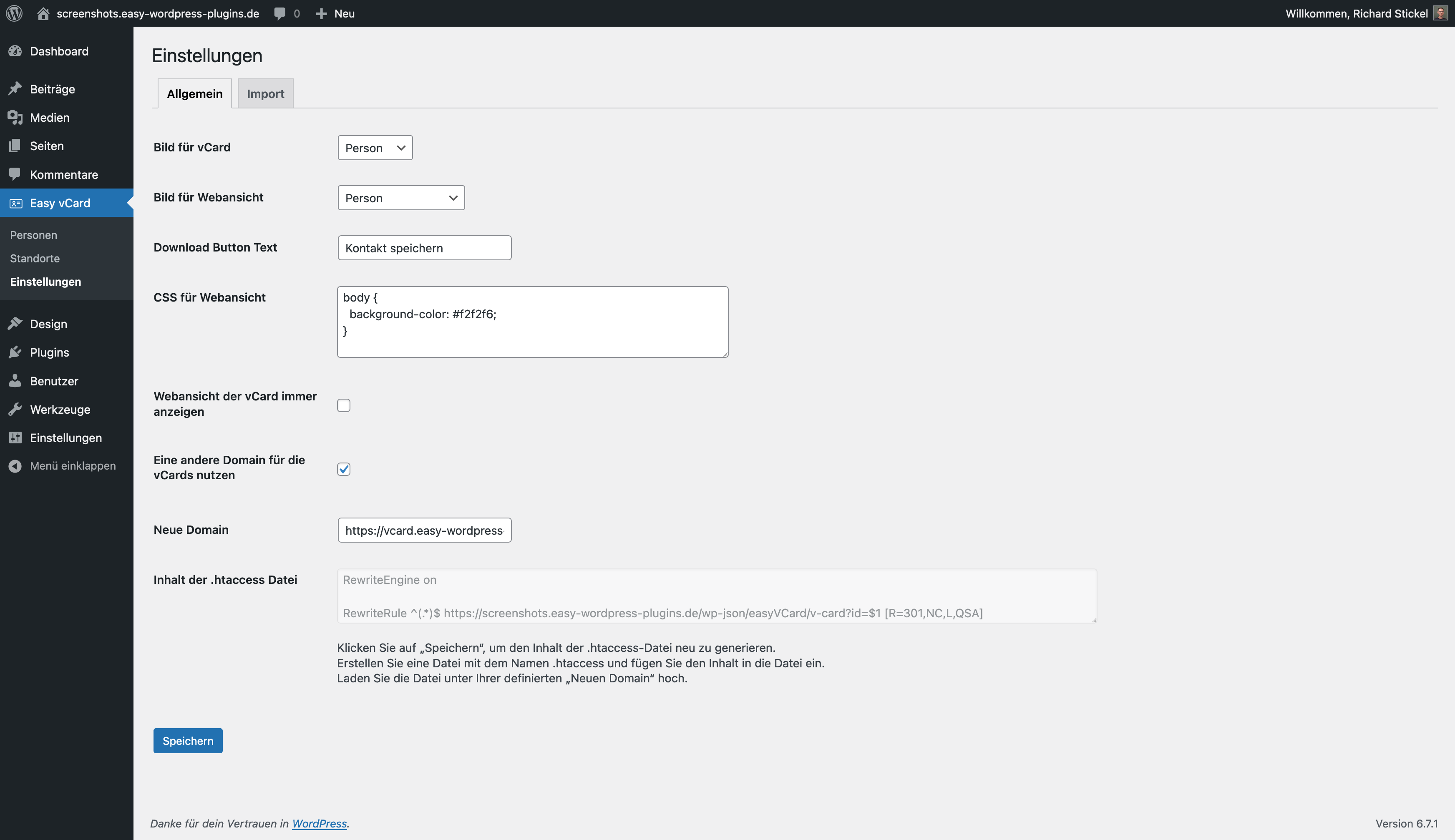Go to Beiträge in sidebar
Image resolution: width=1455 pixels, height=840 pixels.
66,89
